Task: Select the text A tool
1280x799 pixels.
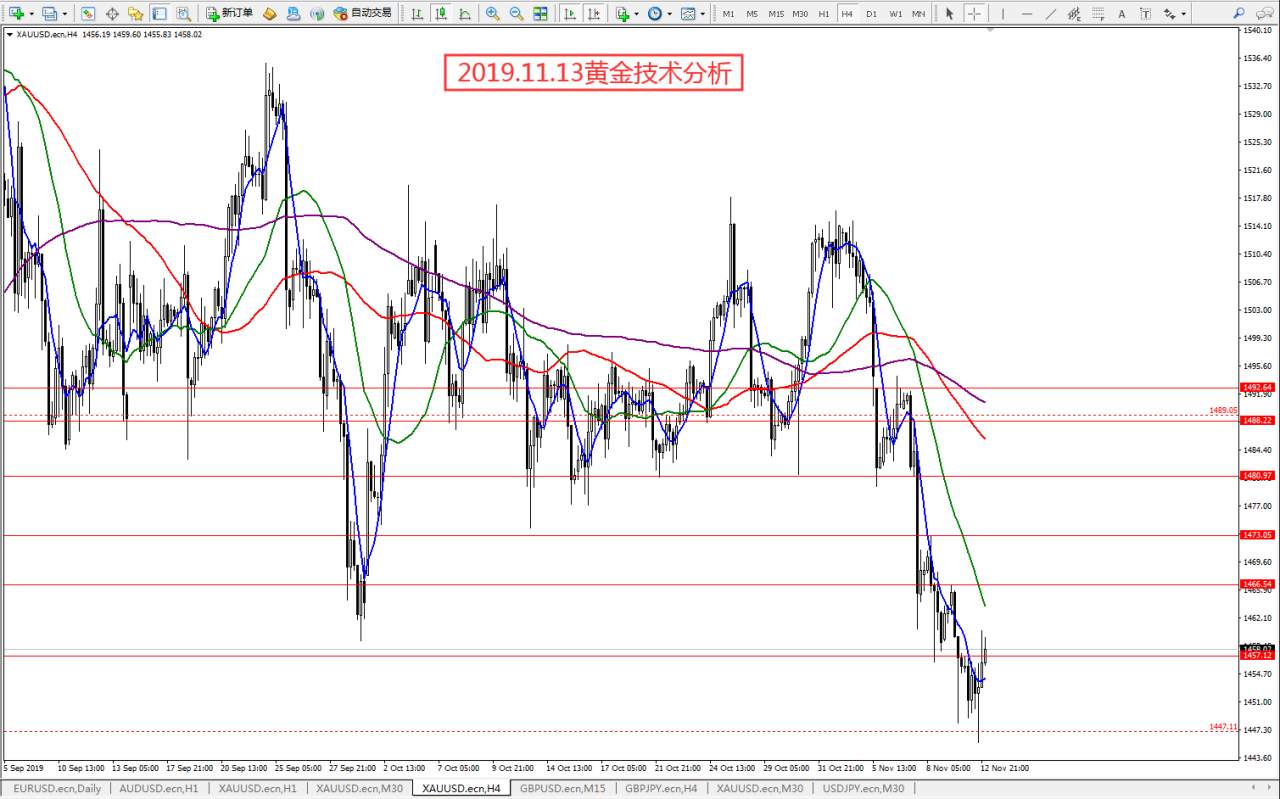Action: (1121, 13)
